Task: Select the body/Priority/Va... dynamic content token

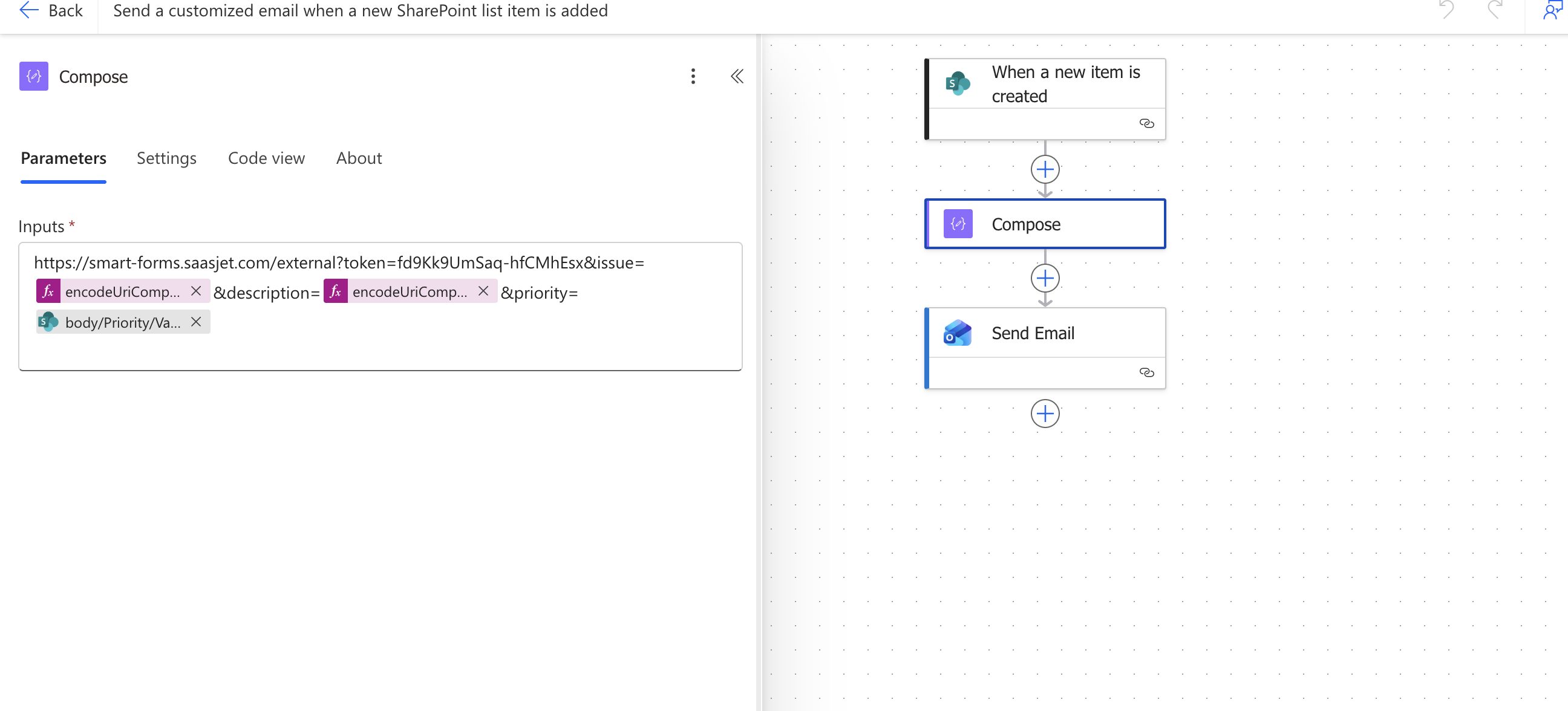Action: (122, 322)
